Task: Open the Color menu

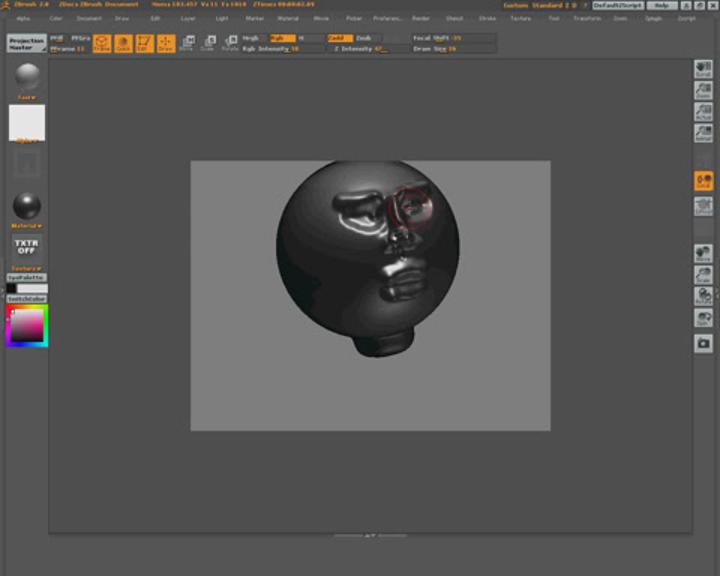Action: (x=56, y=18)
